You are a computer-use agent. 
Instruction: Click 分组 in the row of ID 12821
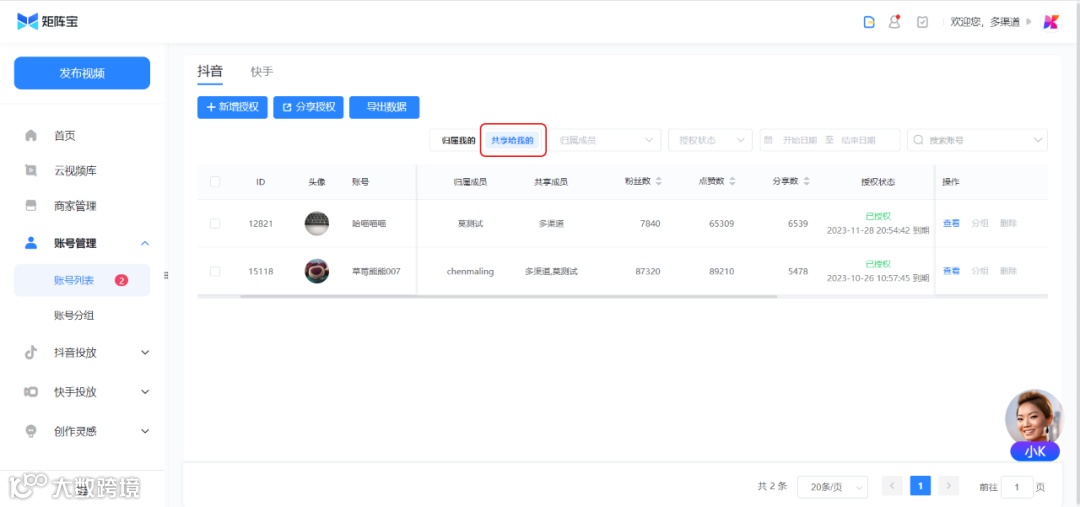[x=979, y=223]
